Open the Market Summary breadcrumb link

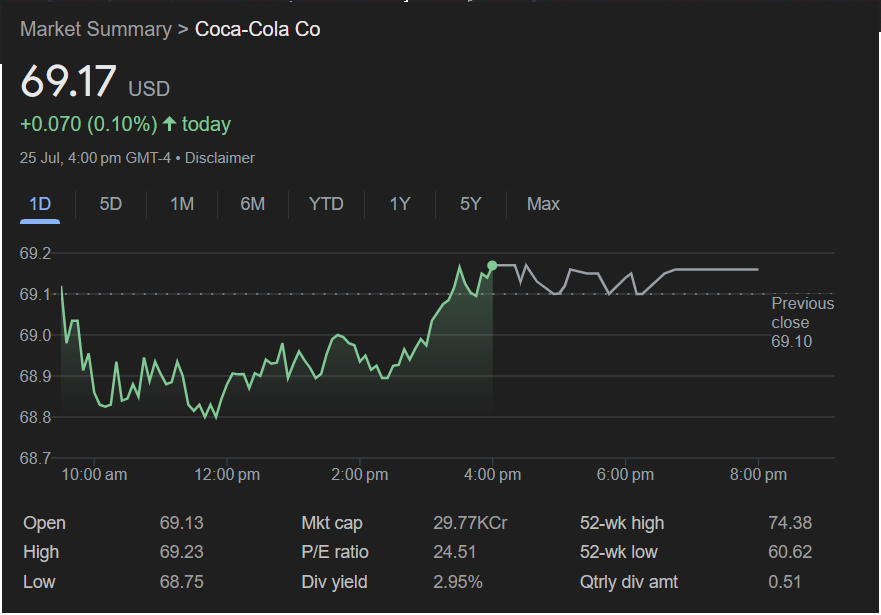pyautogui.click(x=96, y=29)
